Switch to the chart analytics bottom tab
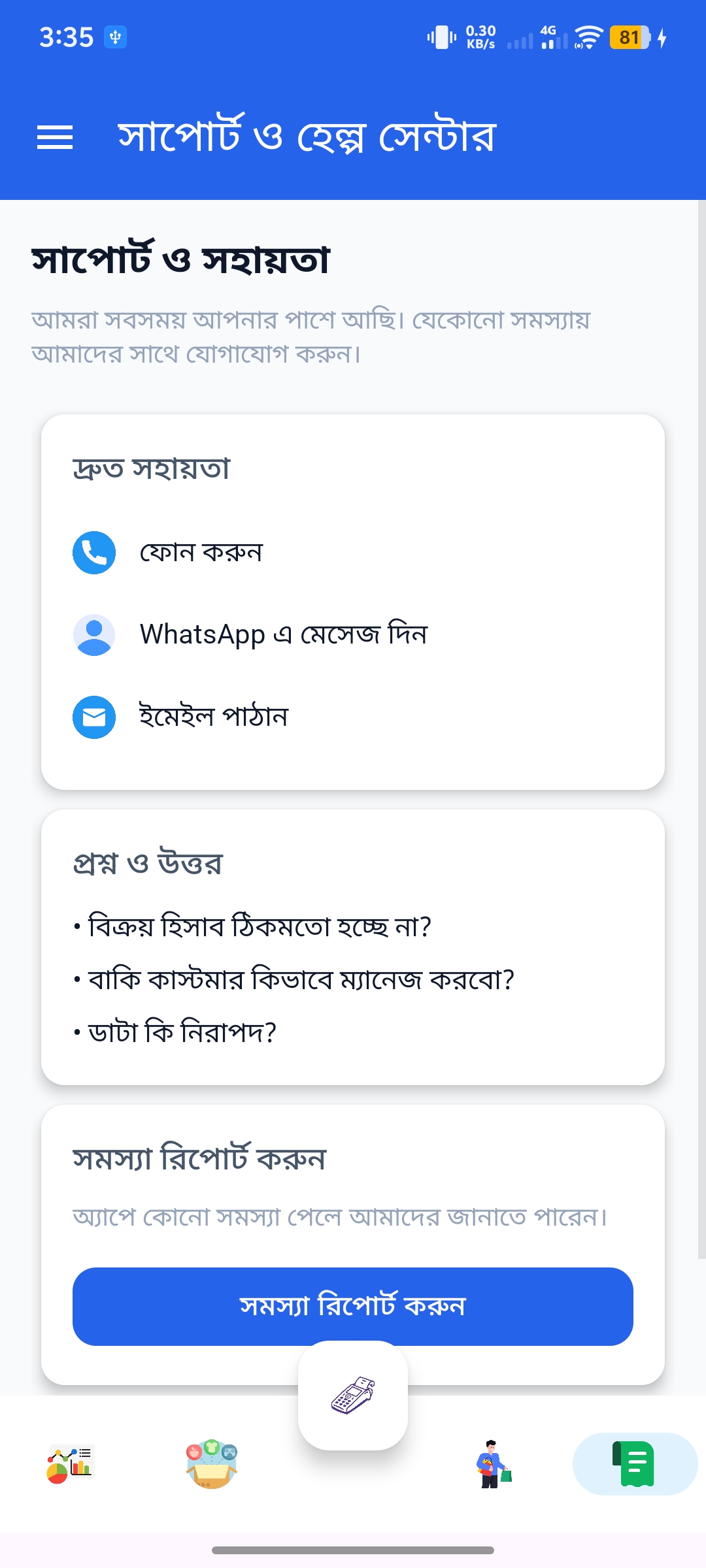706x1568 pixels. tap(70, 1464)
